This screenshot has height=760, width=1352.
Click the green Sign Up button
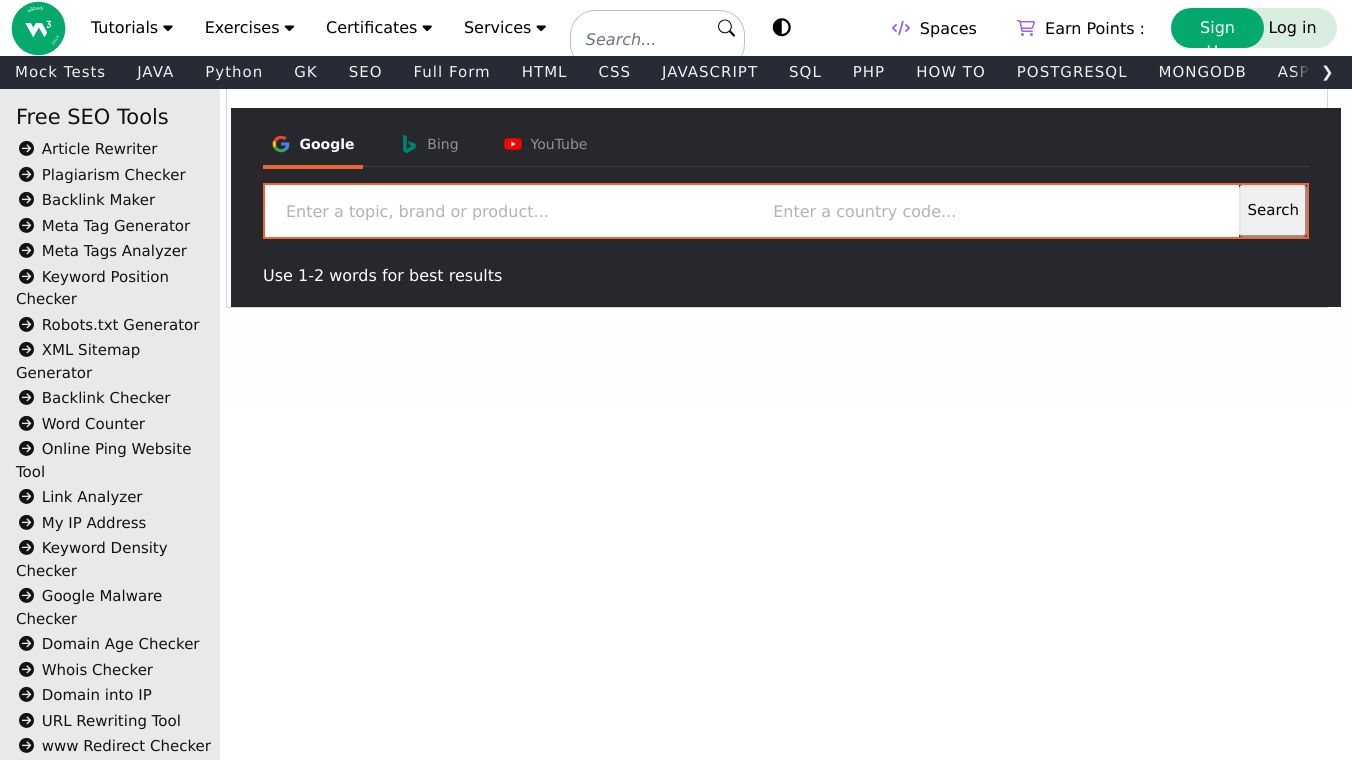1217,28
